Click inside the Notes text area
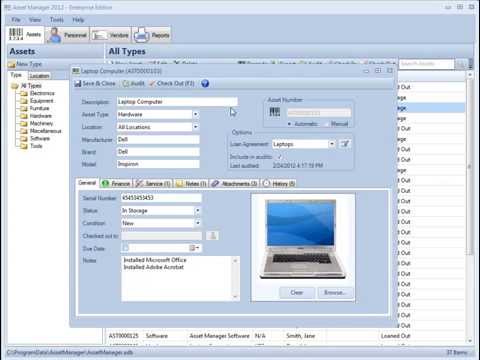This screenshot has height=360, width=480. click(x=177, y=279)
